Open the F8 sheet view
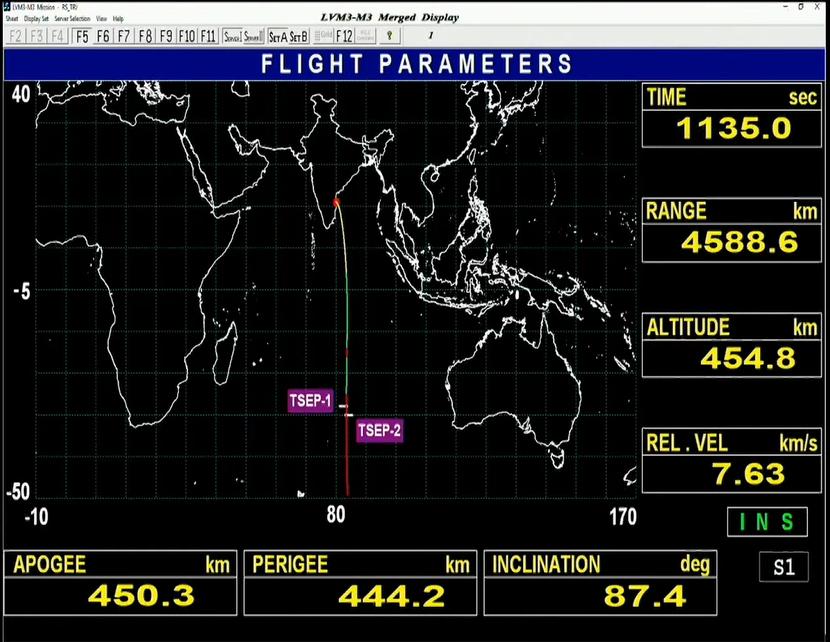The width and height of the screenshot is (830, 642). click(x=145, y=36)
